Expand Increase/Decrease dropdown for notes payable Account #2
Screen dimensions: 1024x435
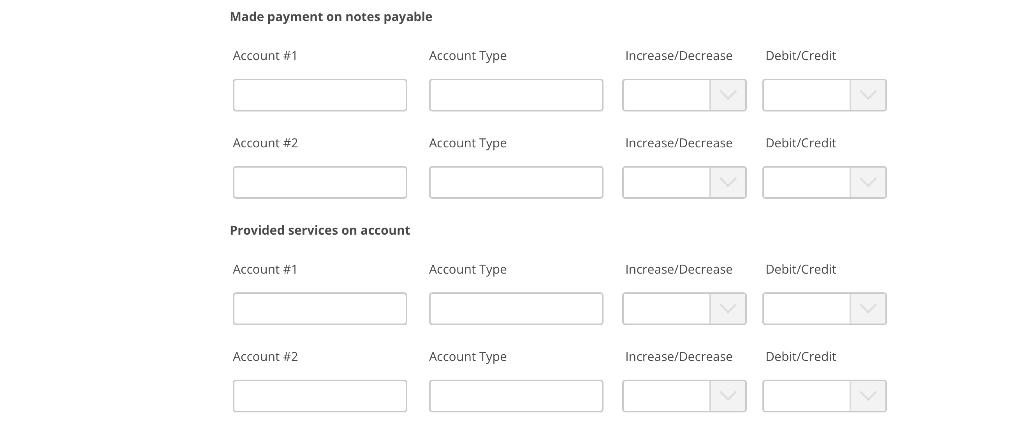coord(684,182)
